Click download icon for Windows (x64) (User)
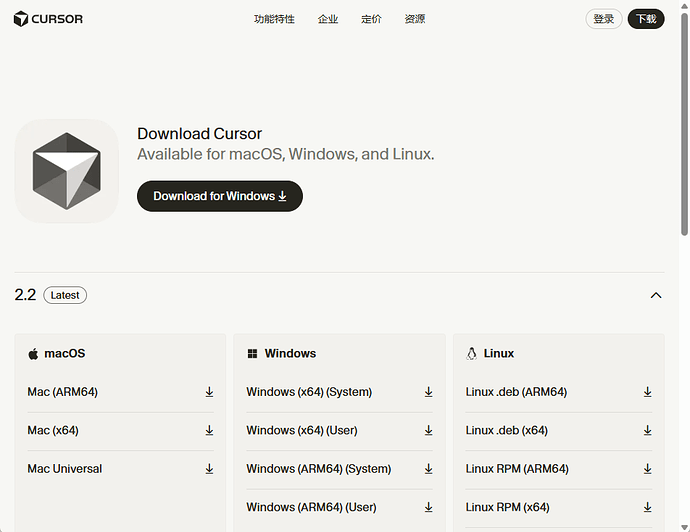The width and height of the screenshot is (690, 532). click(x=428, y=430)
